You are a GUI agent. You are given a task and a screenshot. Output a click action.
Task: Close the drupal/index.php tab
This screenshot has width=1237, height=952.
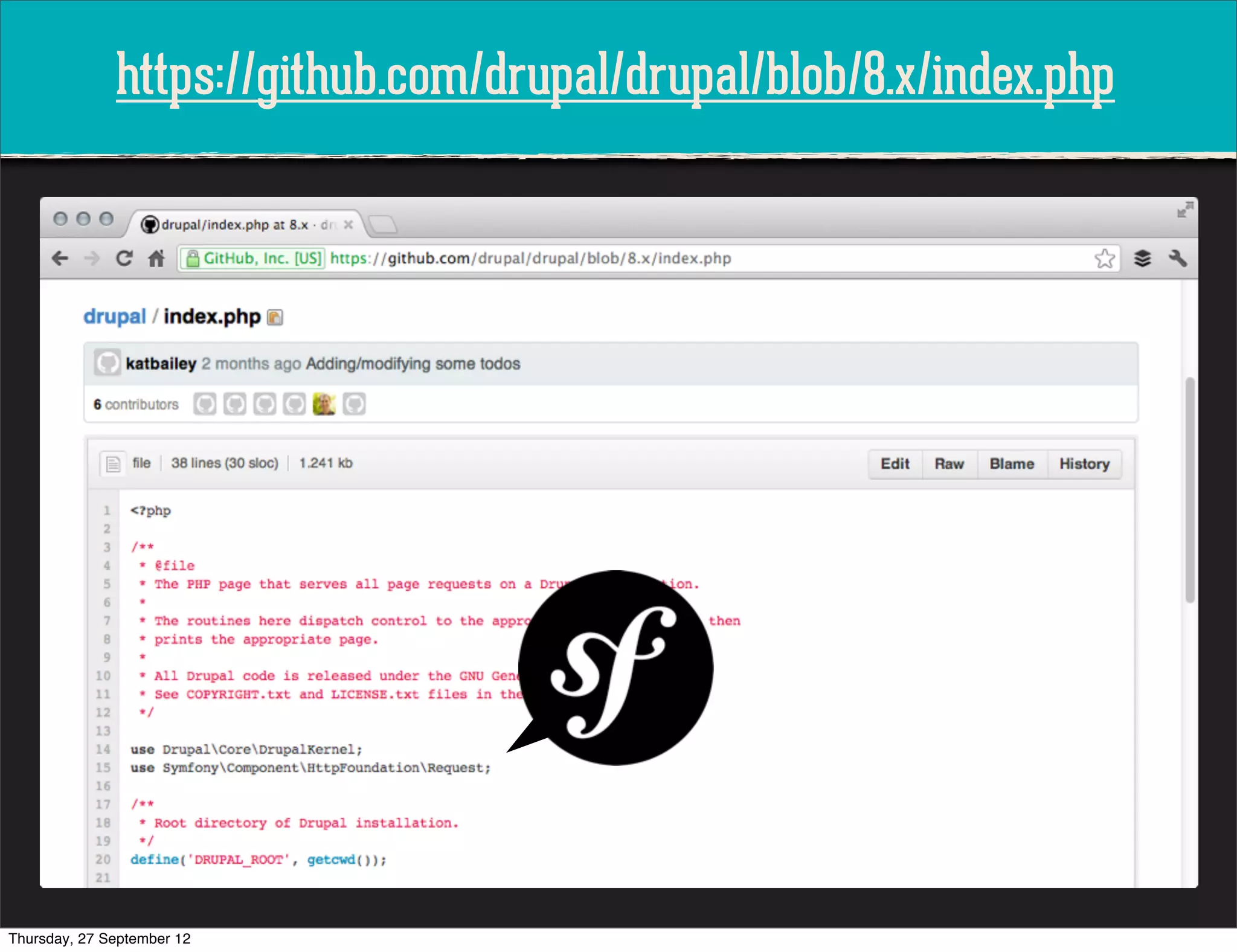pyautogui.click(x=348, y=225)
